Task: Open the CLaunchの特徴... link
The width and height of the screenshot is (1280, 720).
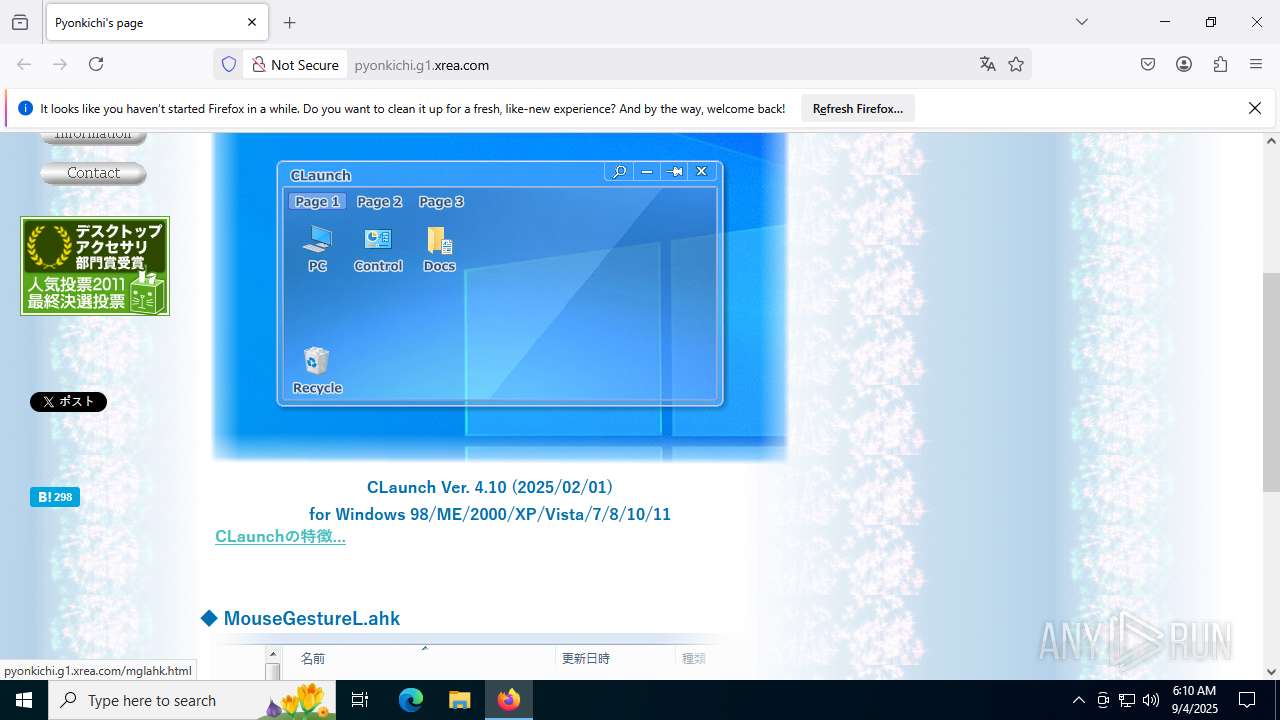Action: (280, 536)
